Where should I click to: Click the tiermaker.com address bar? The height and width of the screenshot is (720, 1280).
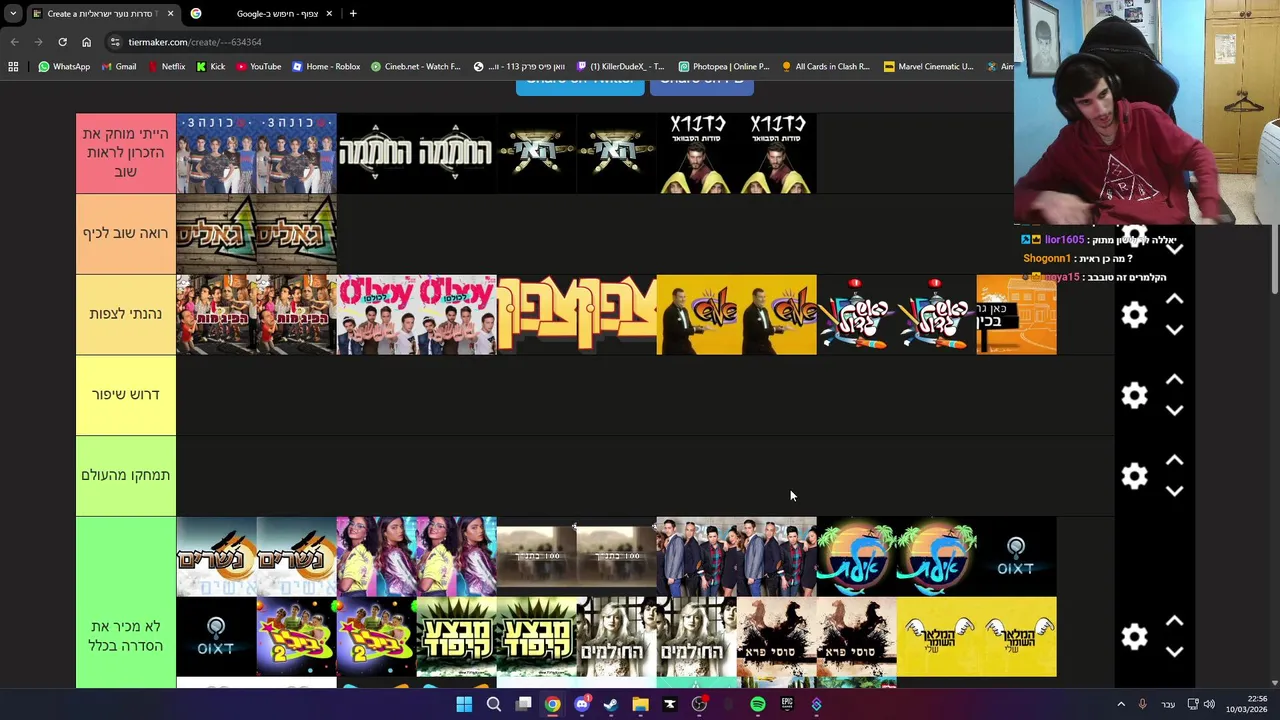pos(560,42)
